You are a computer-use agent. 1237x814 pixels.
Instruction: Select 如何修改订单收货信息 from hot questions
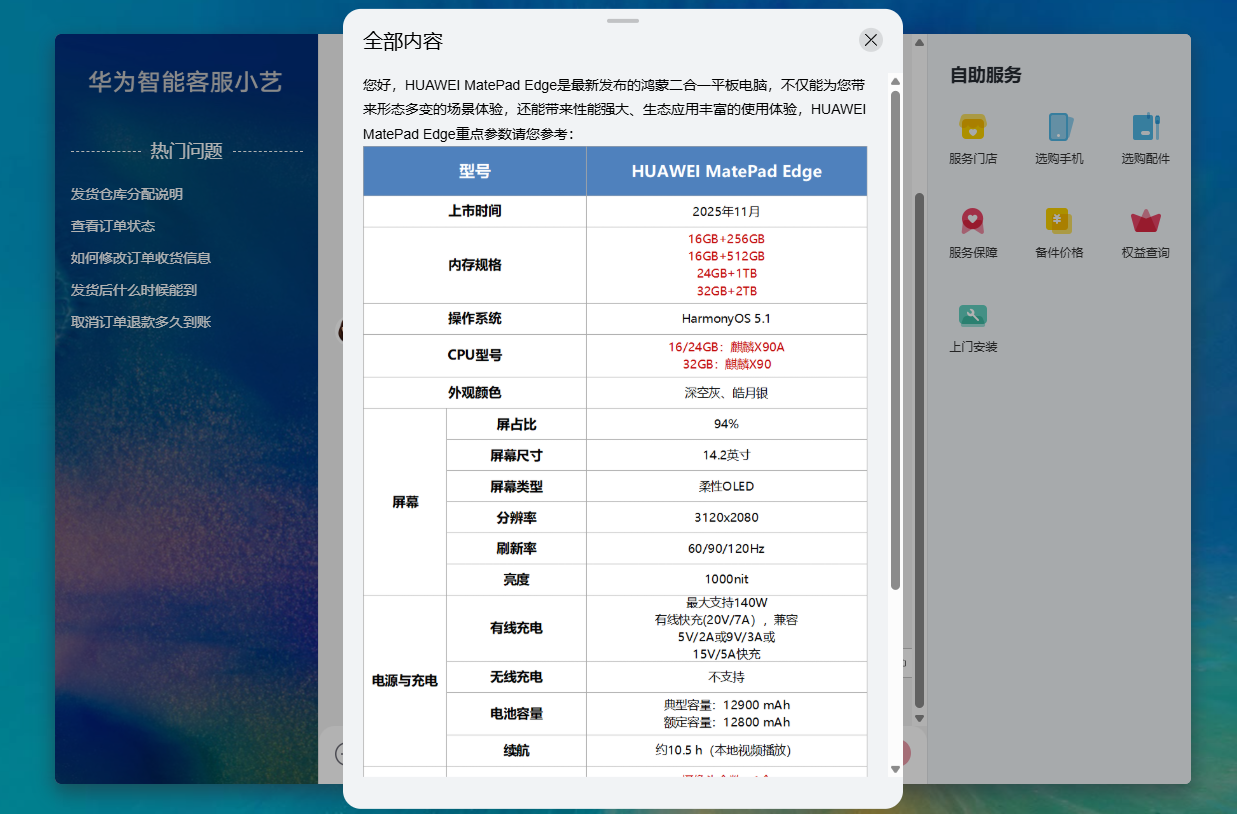point(141,258)
